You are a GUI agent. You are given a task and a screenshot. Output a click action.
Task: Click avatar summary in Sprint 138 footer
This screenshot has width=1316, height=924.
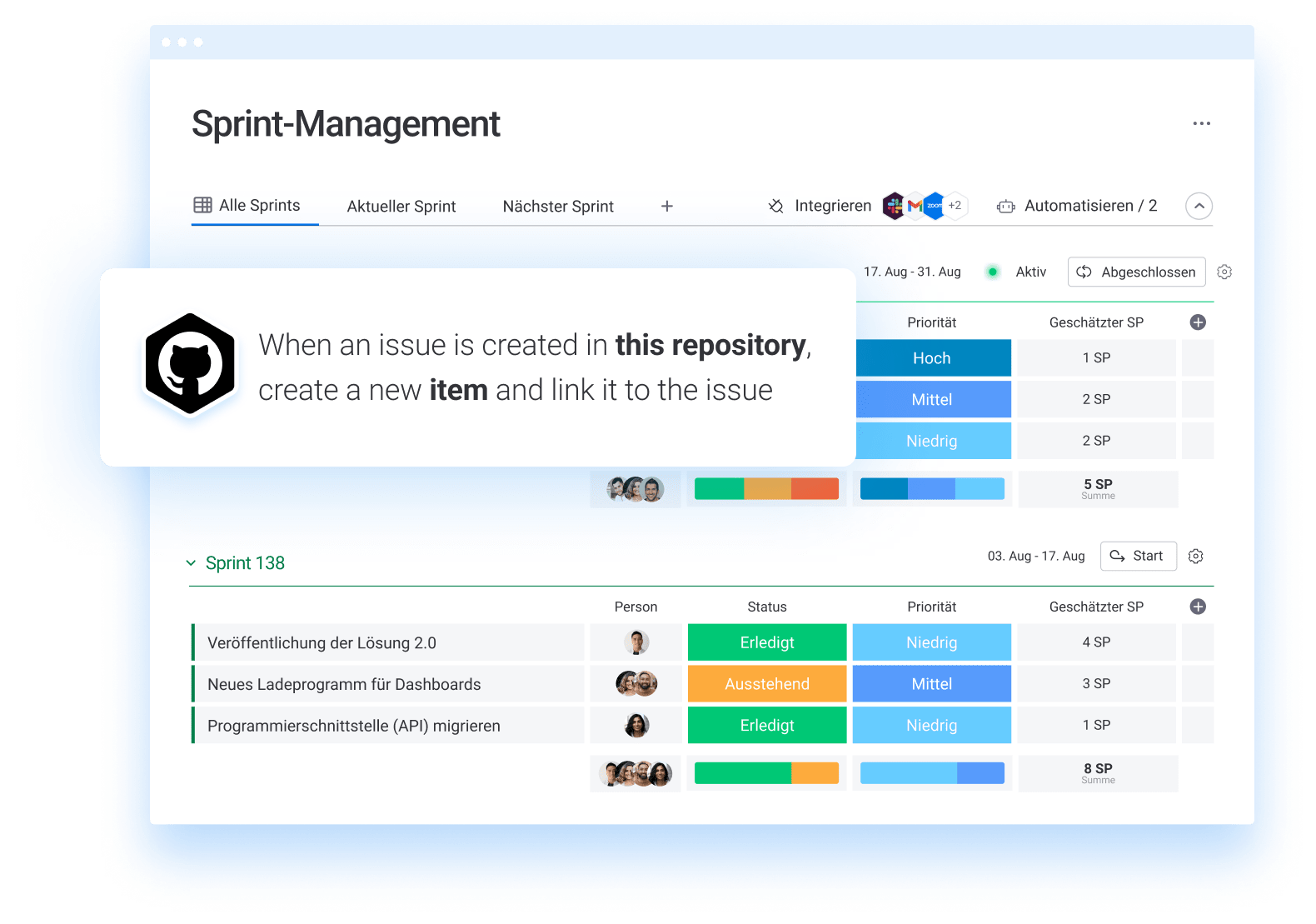(x=636, y=774)
